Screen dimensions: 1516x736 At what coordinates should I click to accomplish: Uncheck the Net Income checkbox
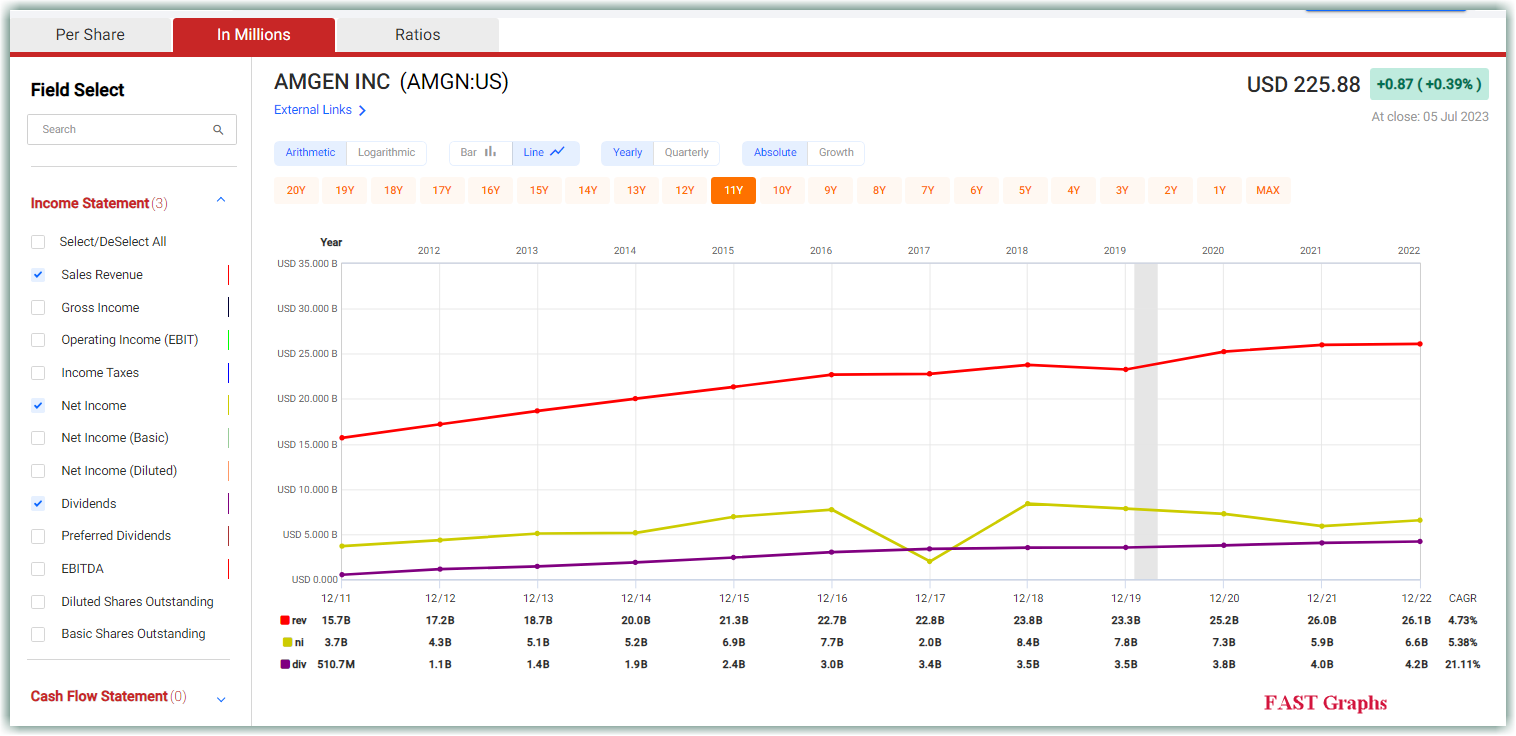pyautogui.click(x=38, y=406)
